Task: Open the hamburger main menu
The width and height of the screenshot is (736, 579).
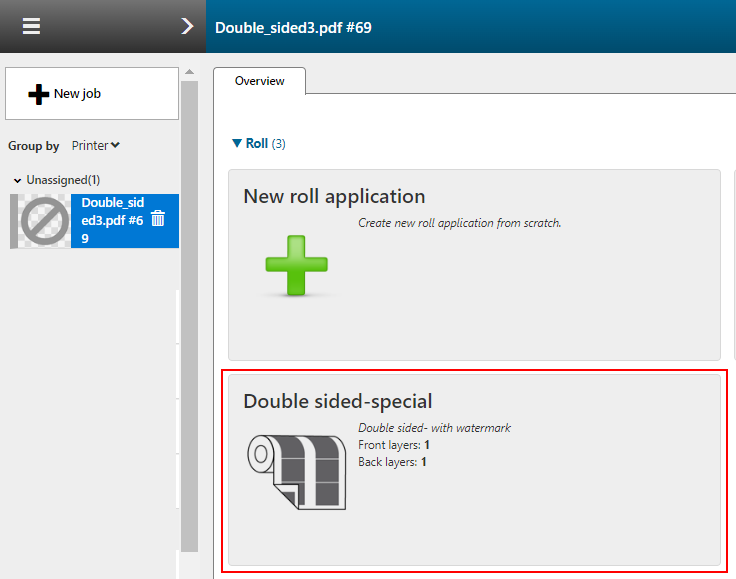Action: tap(31, 26)
